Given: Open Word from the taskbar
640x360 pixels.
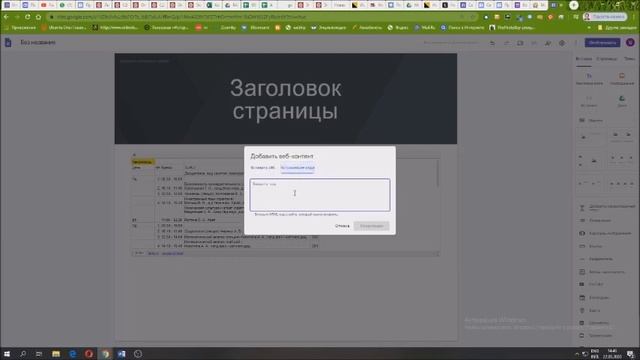Looking at the screenshot, I should point(121,354).
